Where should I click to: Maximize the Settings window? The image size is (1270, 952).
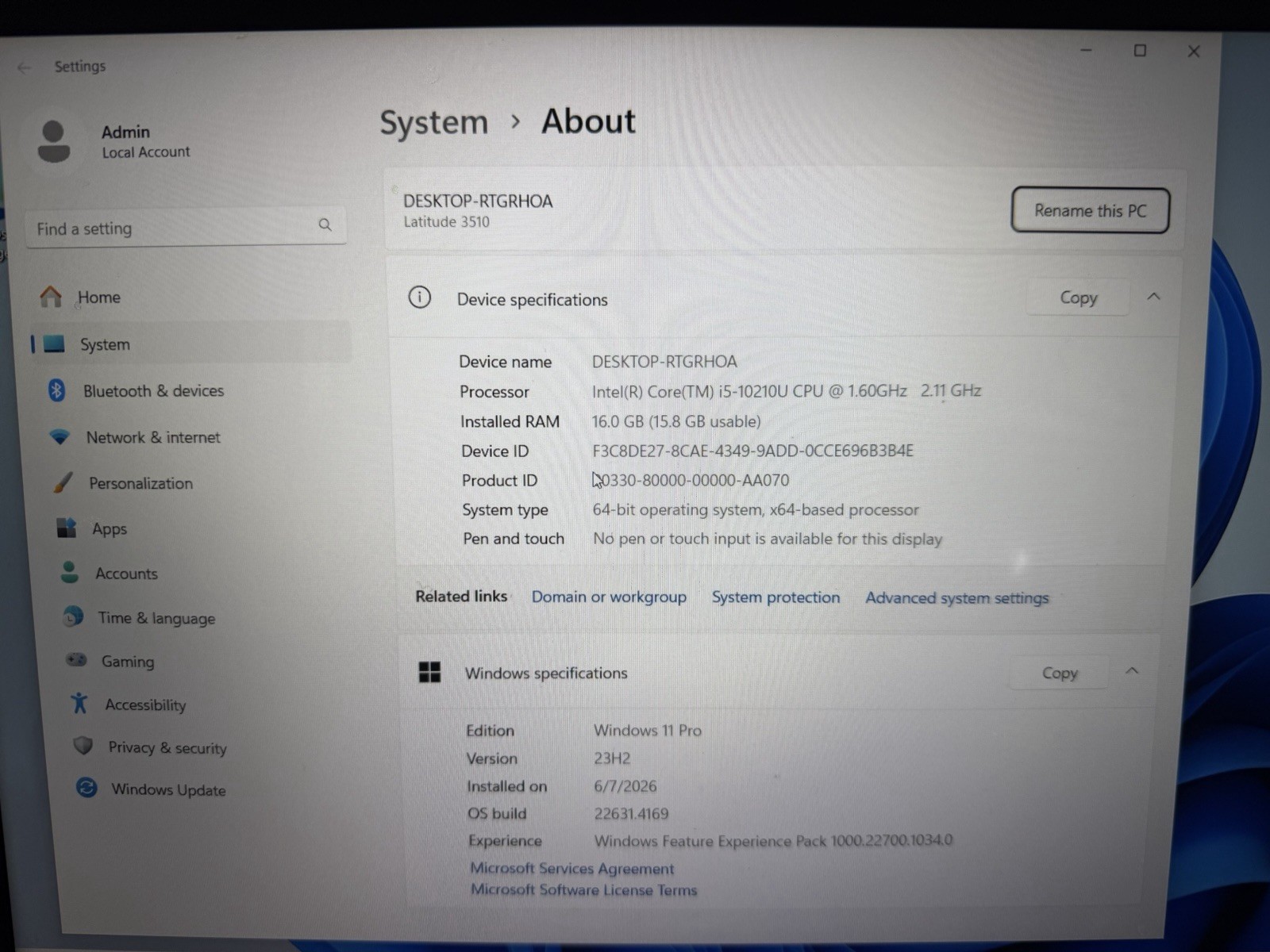pyautogui.click(x=1140, y=51)
